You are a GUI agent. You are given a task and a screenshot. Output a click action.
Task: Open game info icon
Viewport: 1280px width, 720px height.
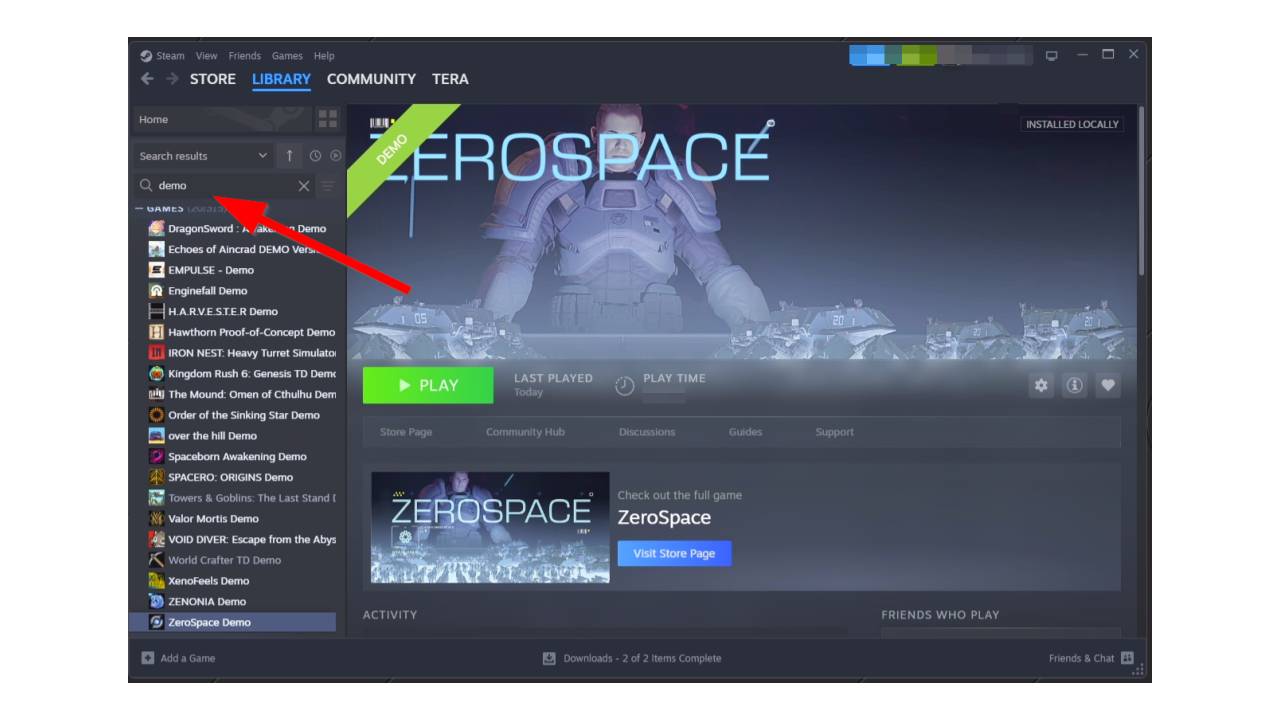[x=1074, y=385]
